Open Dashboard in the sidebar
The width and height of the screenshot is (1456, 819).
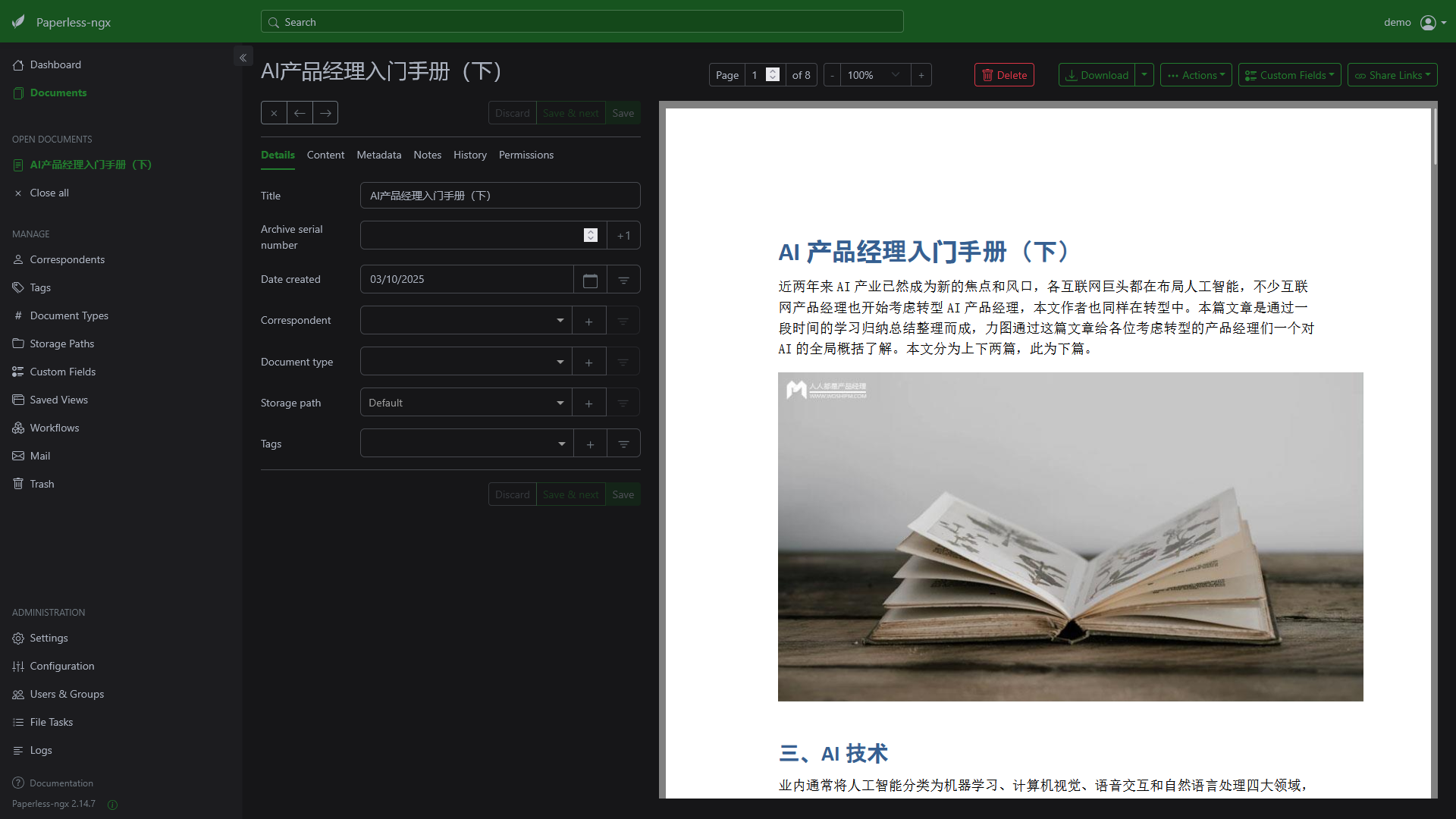121,64
